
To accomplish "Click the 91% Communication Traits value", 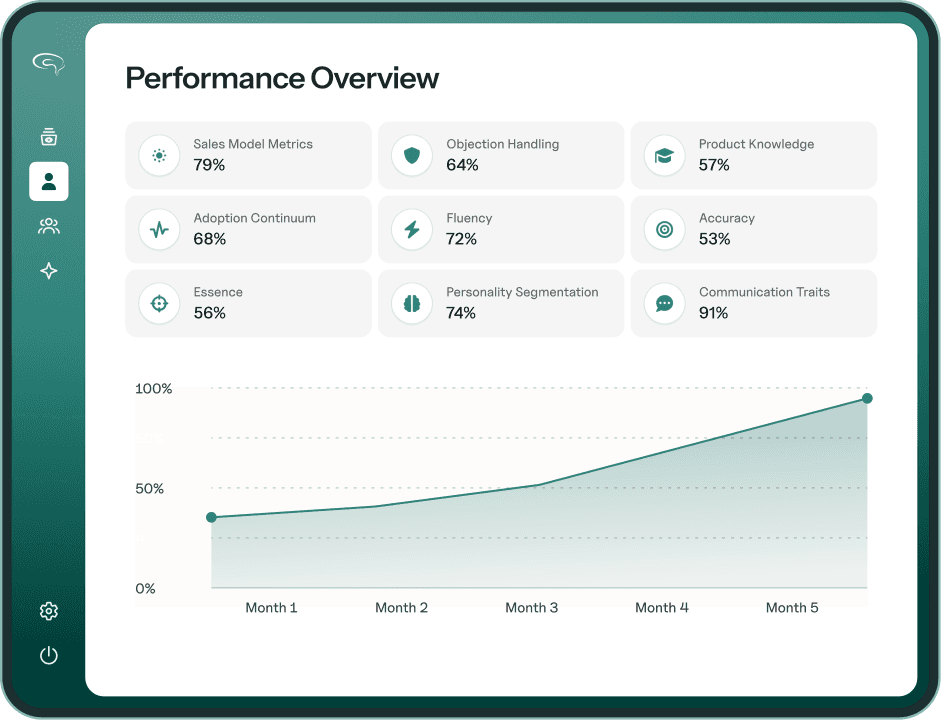I will 714,313.
